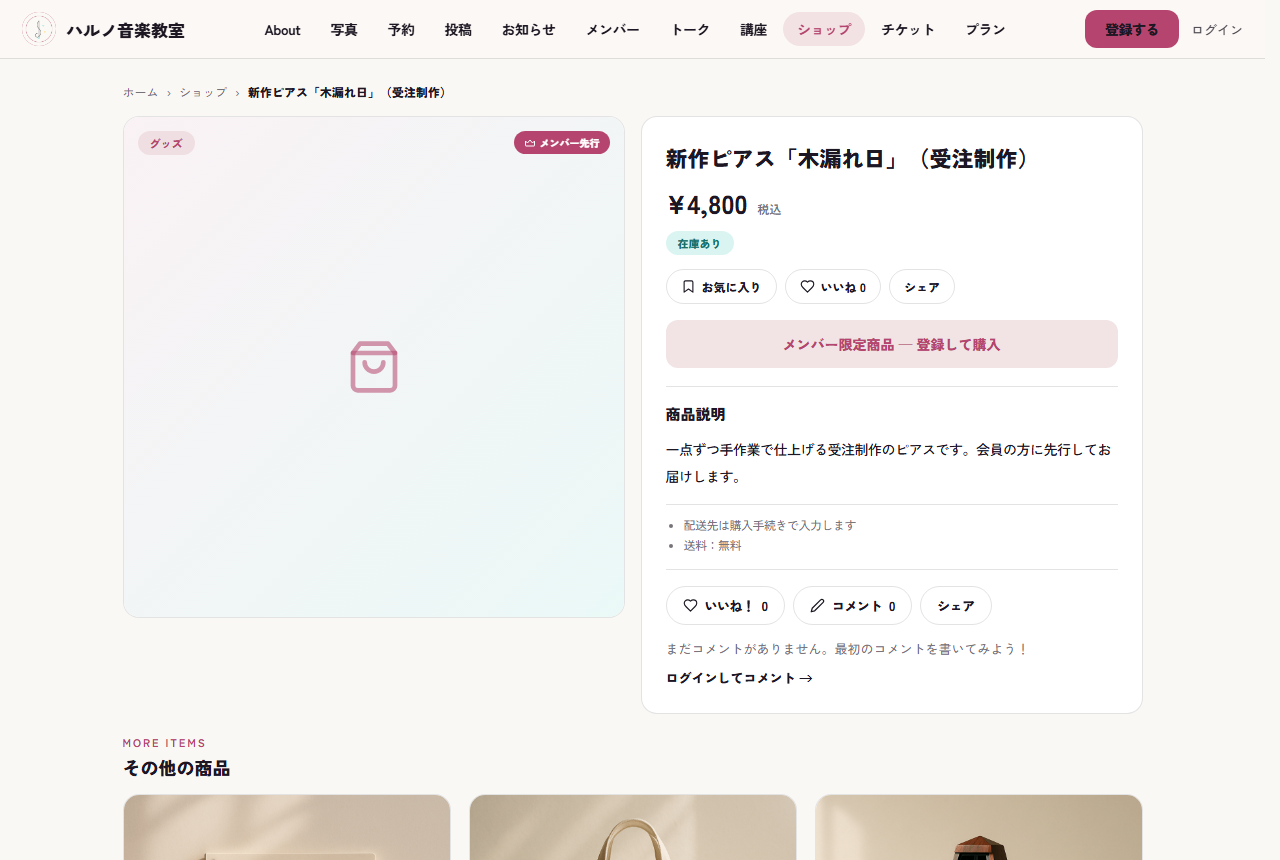Viewport: 1280px width, 860px height.
Task: Open the 講座 navigation item
Action: click(x=754, y=30)
